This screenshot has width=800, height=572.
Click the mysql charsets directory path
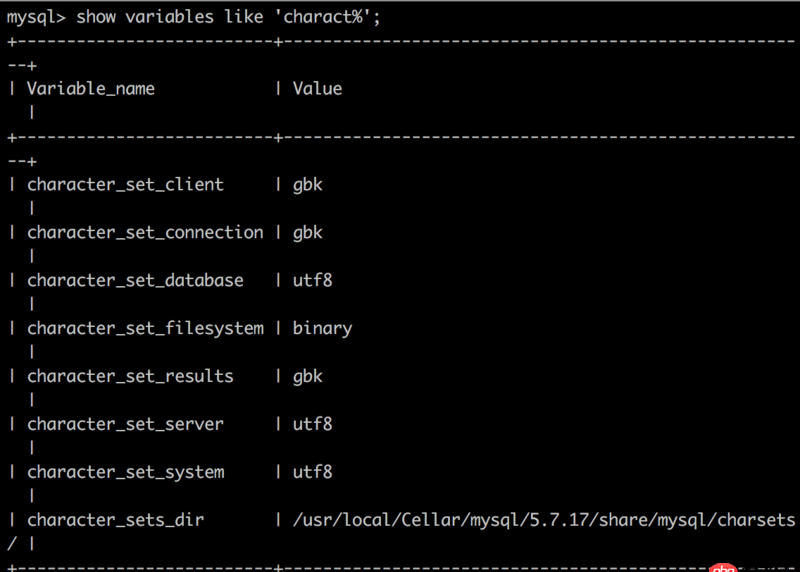(x=544, y=521)
